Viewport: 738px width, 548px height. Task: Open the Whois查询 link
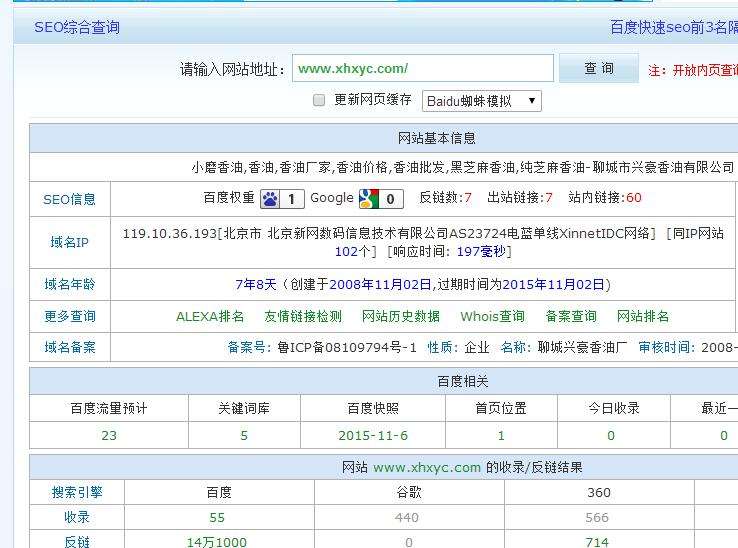click(492, 316)
